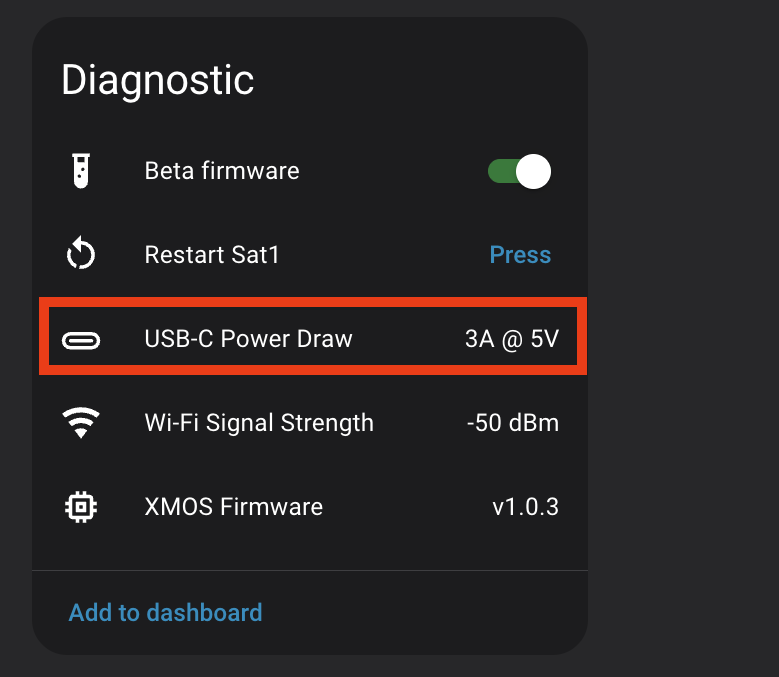Select the Beta firmware label
This screenshot has height=677, width=779.
(x=222, y=171)
